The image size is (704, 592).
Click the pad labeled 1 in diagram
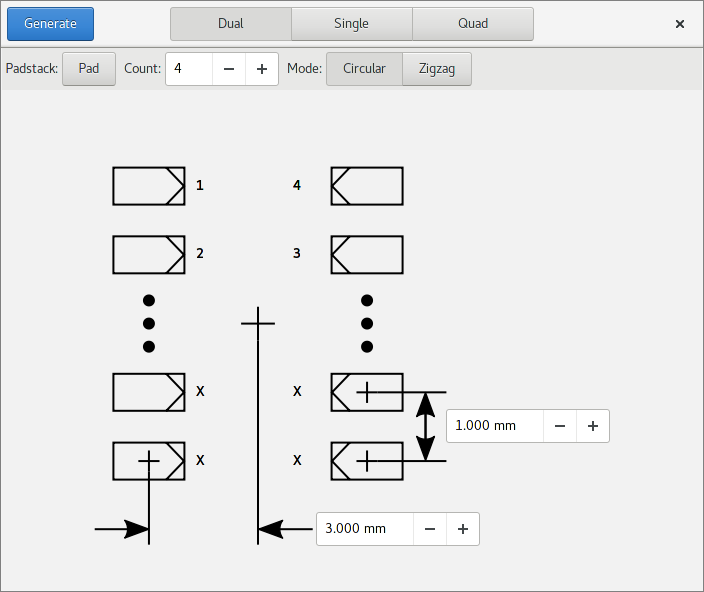tap(149, 186)
